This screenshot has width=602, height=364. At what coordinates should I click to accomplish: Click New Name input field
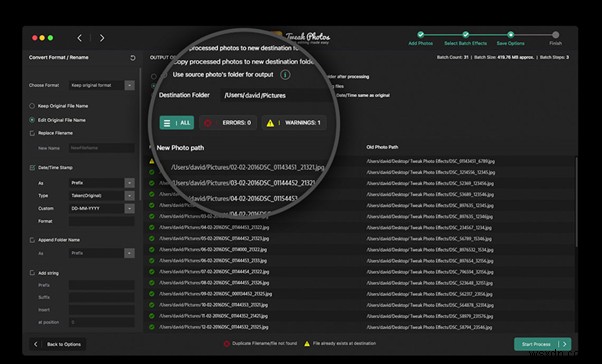click(x=102, y=148)
